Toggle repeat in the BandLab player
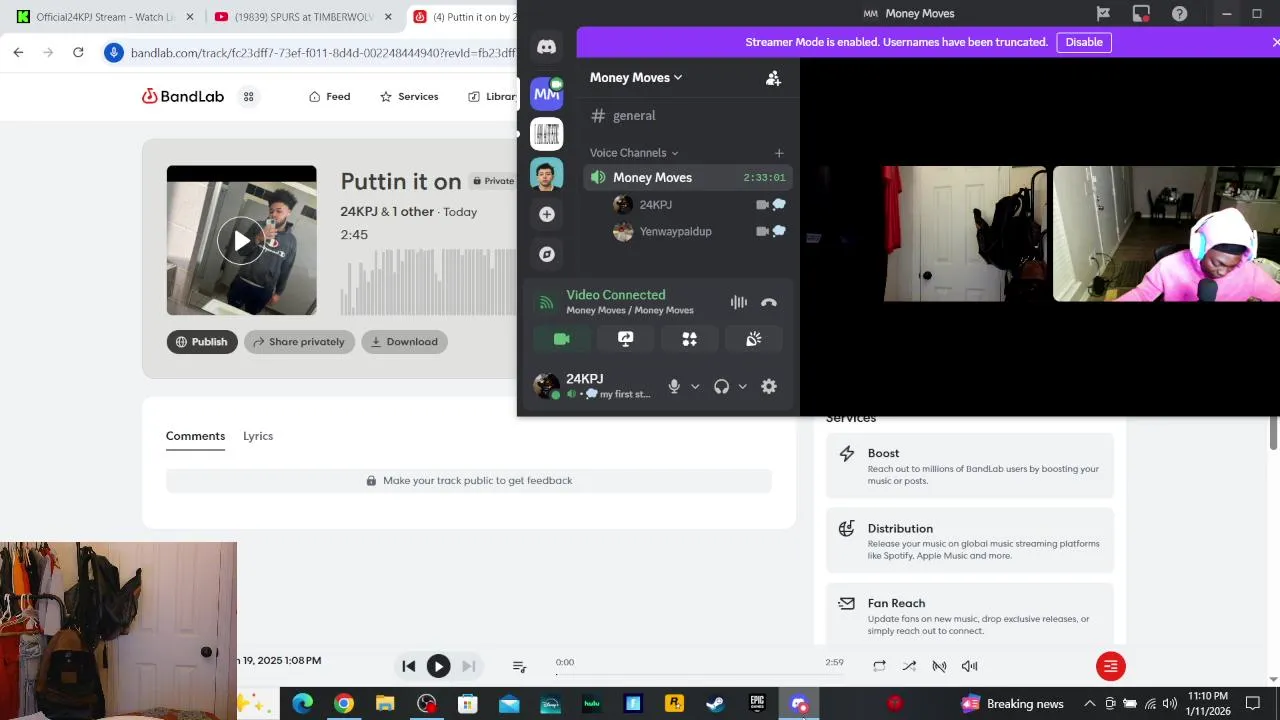 [879, 666]
